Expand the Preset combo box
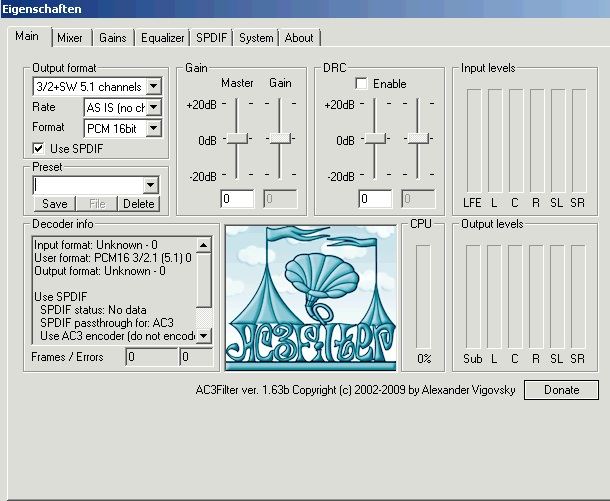The width and height of the screenshot is (610, 501). click(151, 185)
